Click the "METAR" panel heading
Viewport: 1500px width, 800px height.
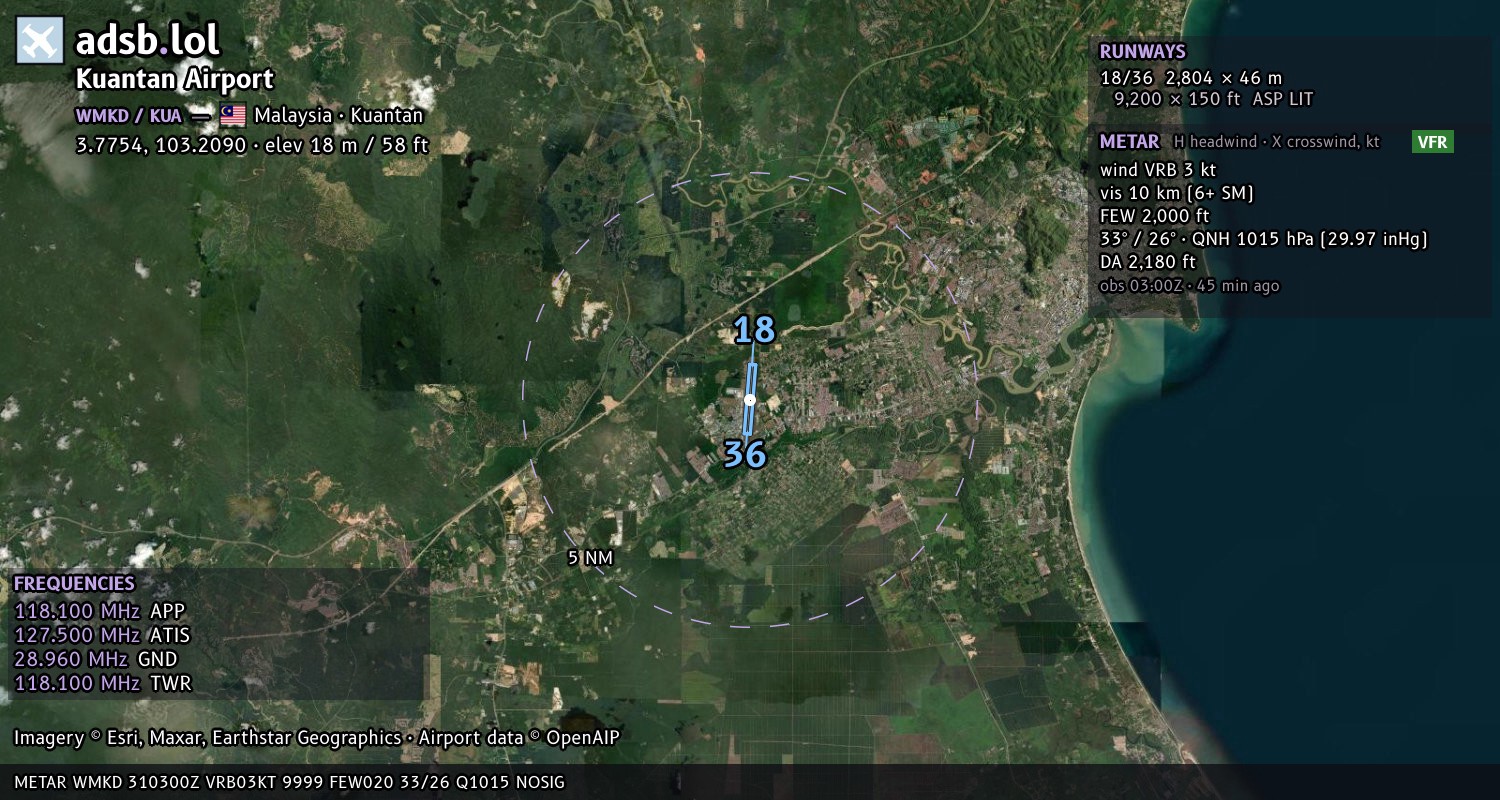pyautogui.click(x=1130, y=142)
